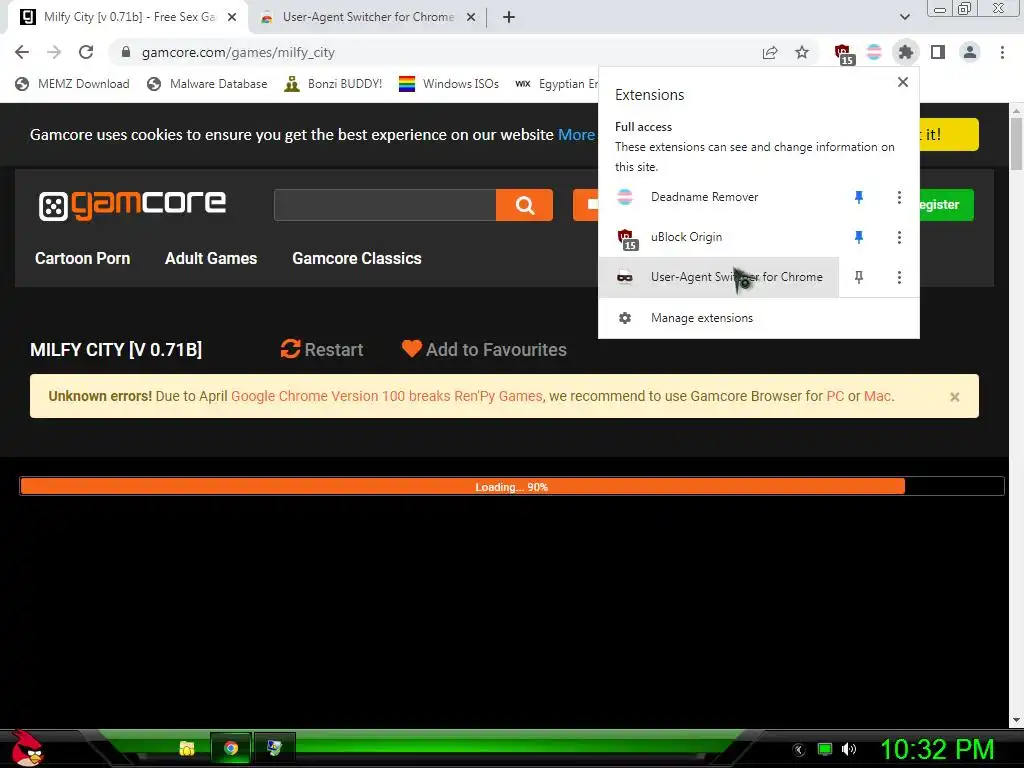This screenshot has height=768, width=1024.
Task: Dismiss the Unknown errors warning banner
Action: (x=955, y=397)
